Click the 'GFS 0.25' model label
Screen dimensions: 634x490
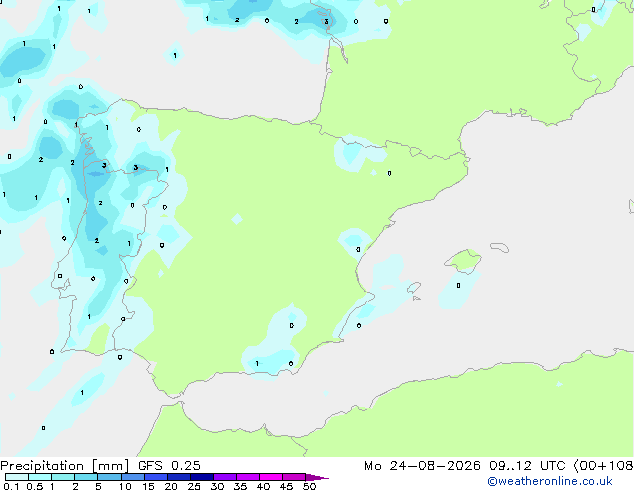click(169, 466)
